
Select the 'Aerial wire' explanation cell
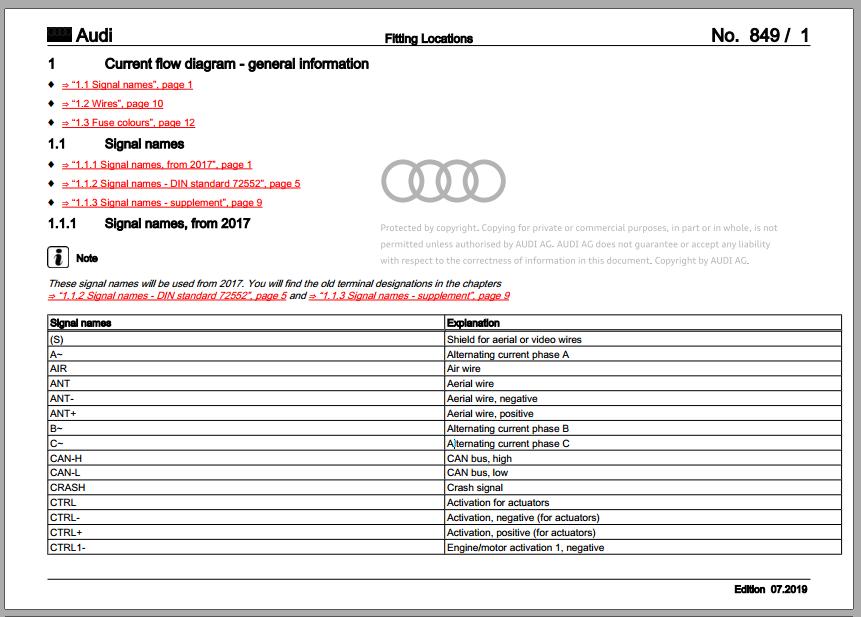click(x=643, y=384)
